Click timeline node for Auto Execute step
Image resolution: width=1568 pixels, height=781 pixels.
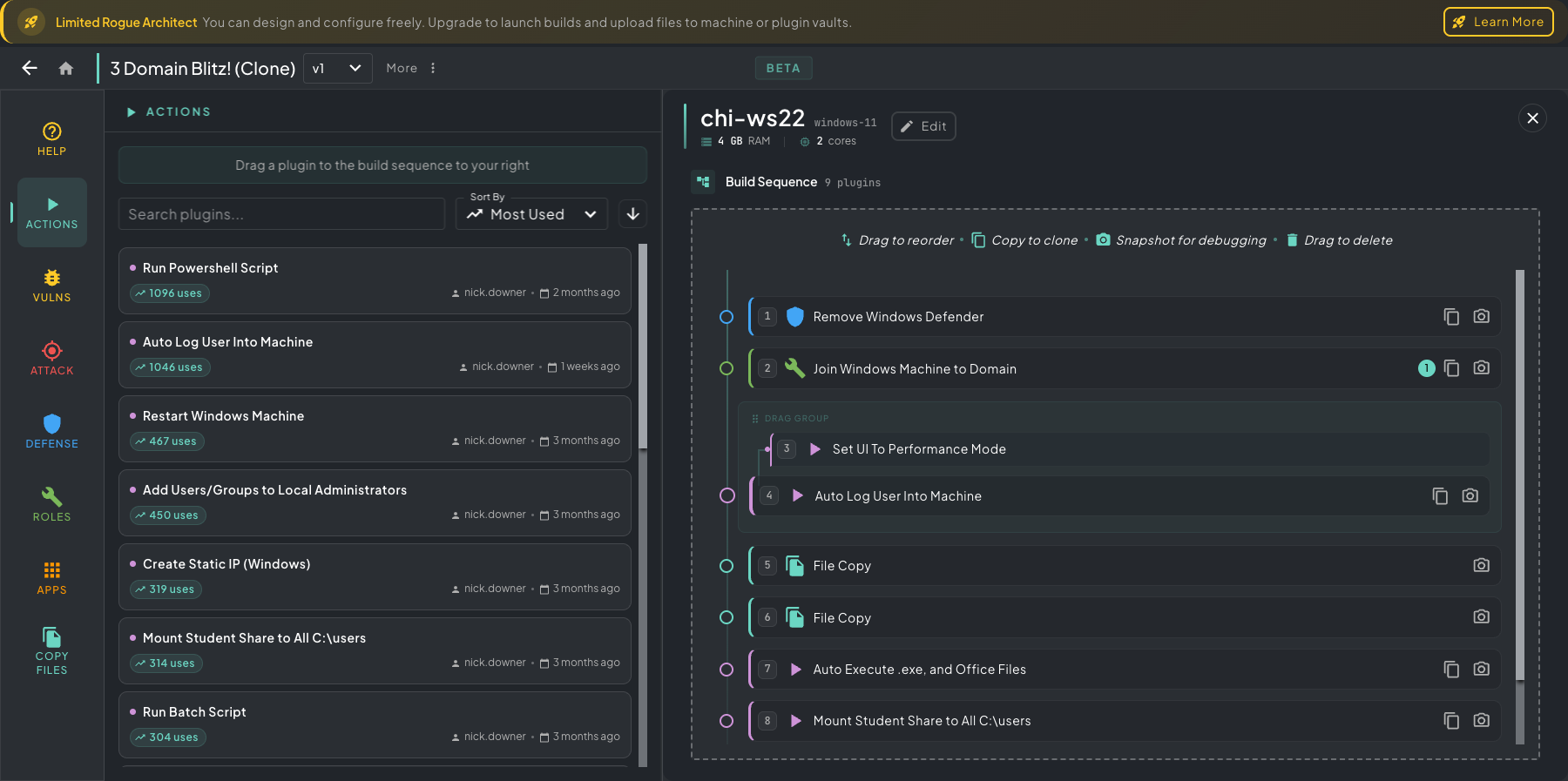[727, 670]
